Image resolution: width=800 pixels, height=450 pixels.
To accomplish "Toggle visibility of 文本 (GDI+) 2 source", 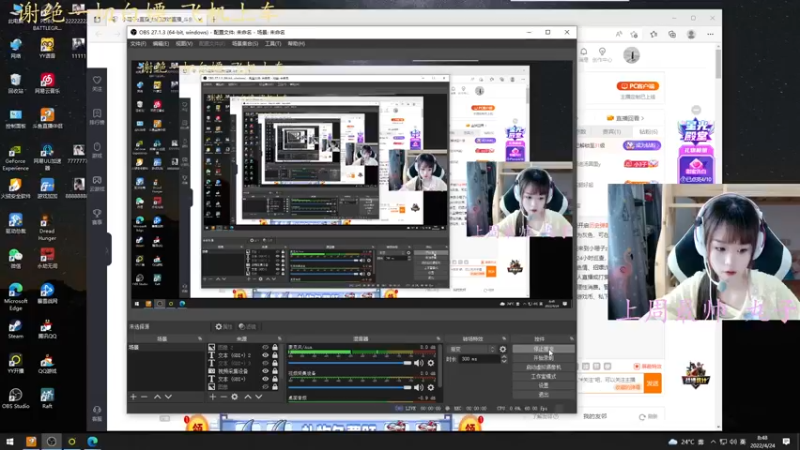I will (265, 355).
